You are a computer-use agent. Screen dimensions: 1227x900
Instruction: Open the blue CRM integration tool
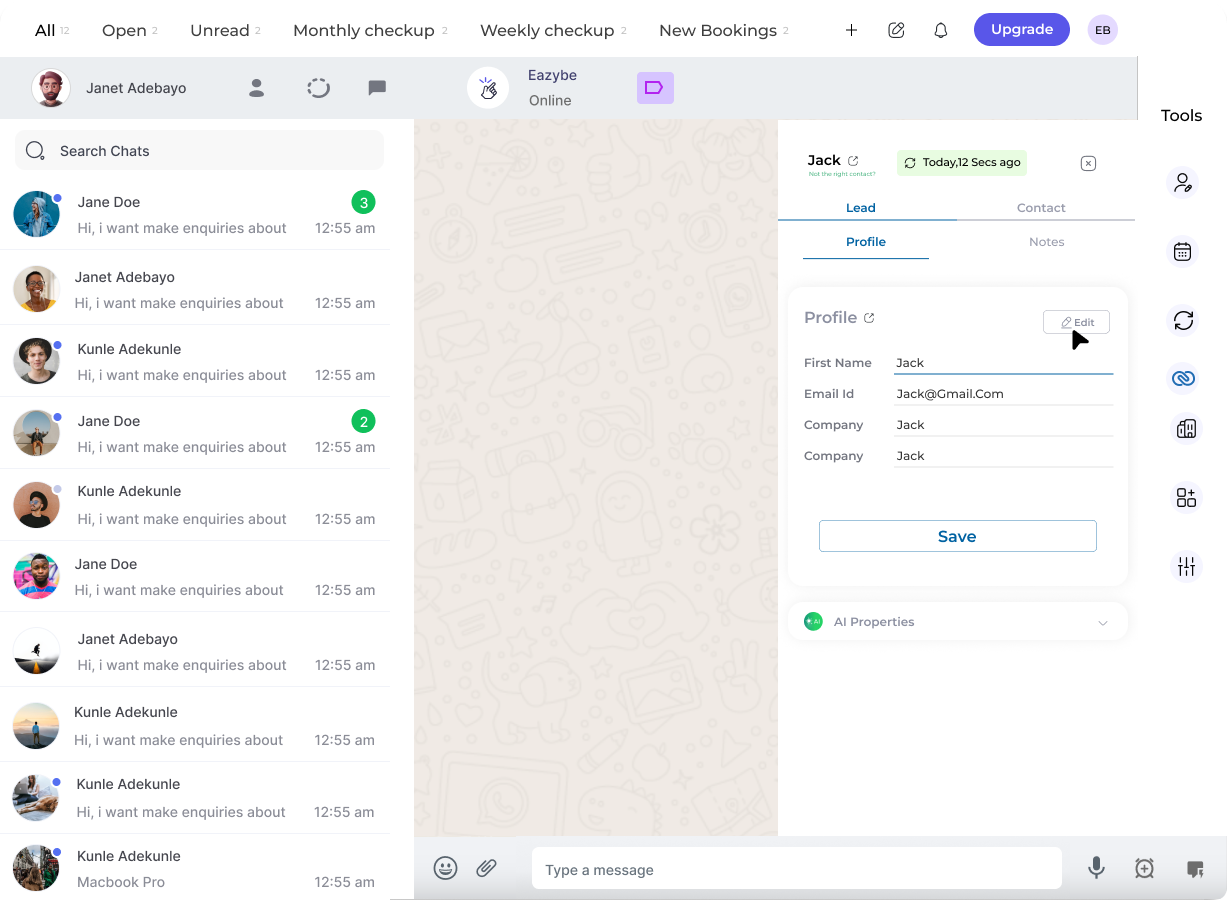pos(1183,378)
